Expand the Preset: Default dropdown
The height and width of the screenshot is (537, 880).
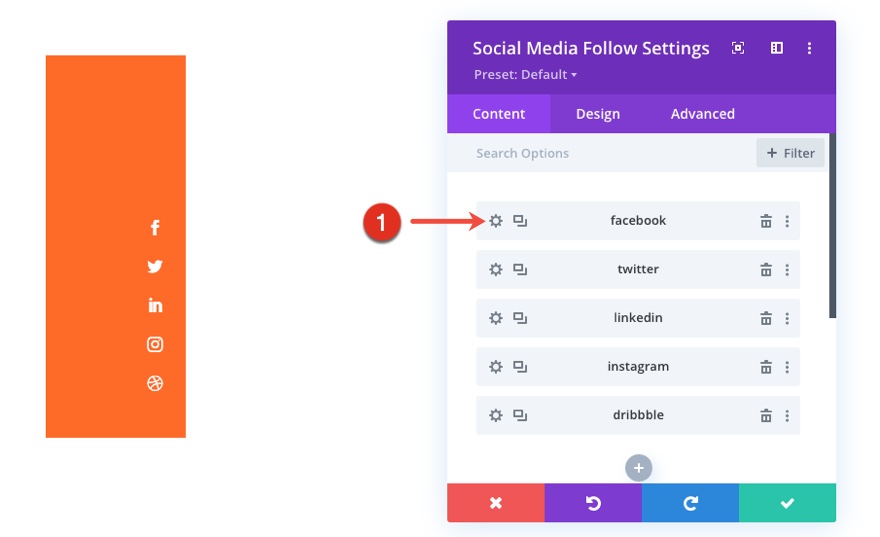click(x=525, y=75)
